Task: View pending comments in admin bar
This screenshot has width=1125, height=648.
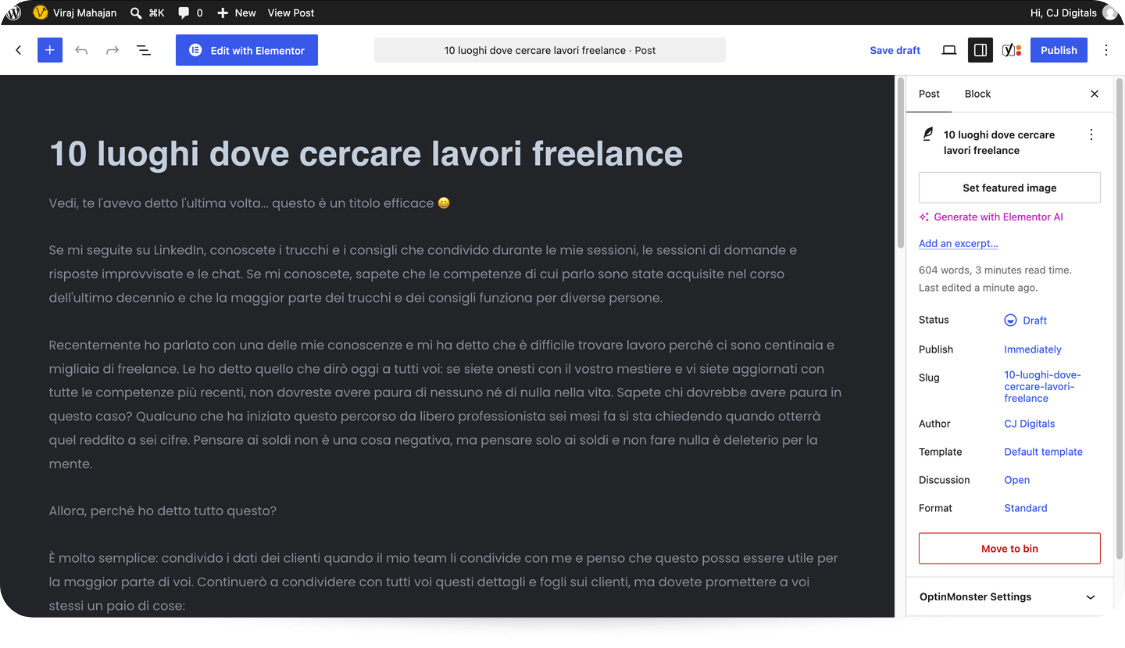Action: 190,12
